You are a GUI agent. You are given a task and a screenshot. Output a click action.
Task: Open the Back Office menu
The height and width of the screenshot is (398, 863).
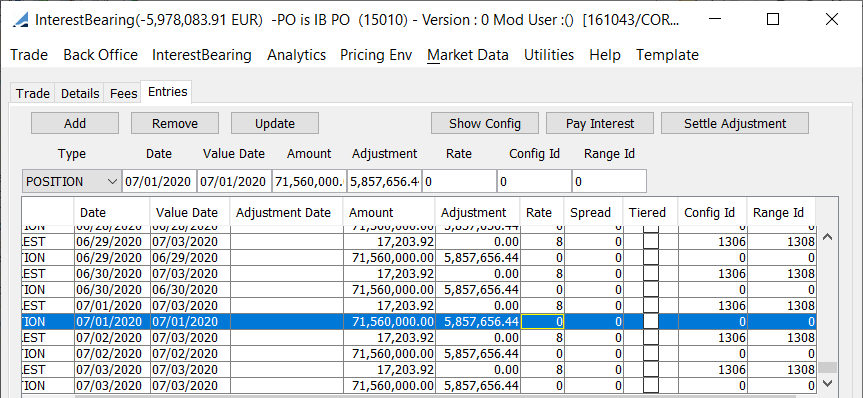(x=100, y=55)
